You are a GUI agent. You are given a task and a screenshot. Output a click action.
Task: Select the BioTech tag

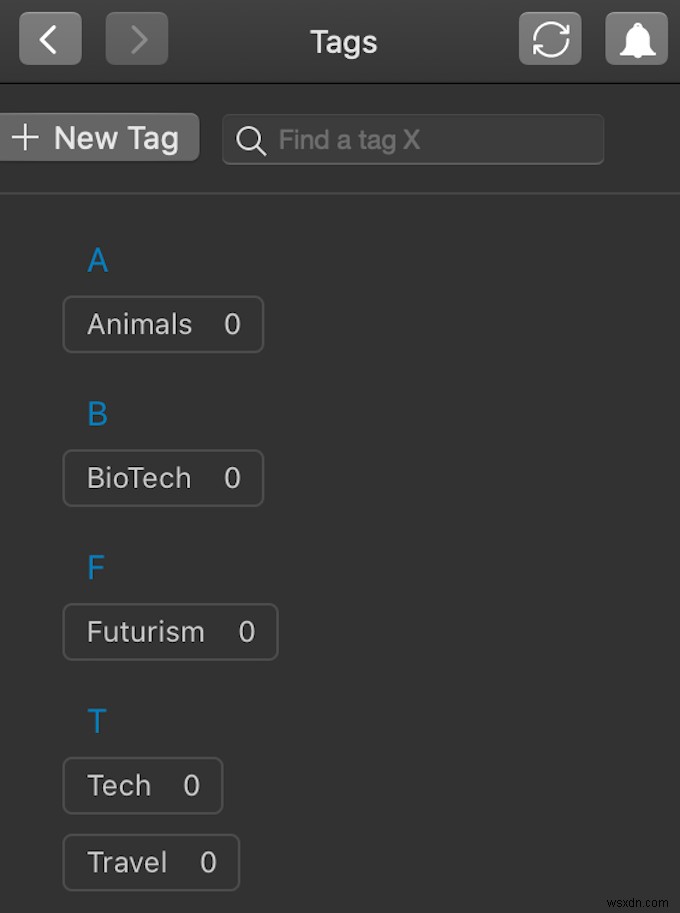tap(139, 478)
